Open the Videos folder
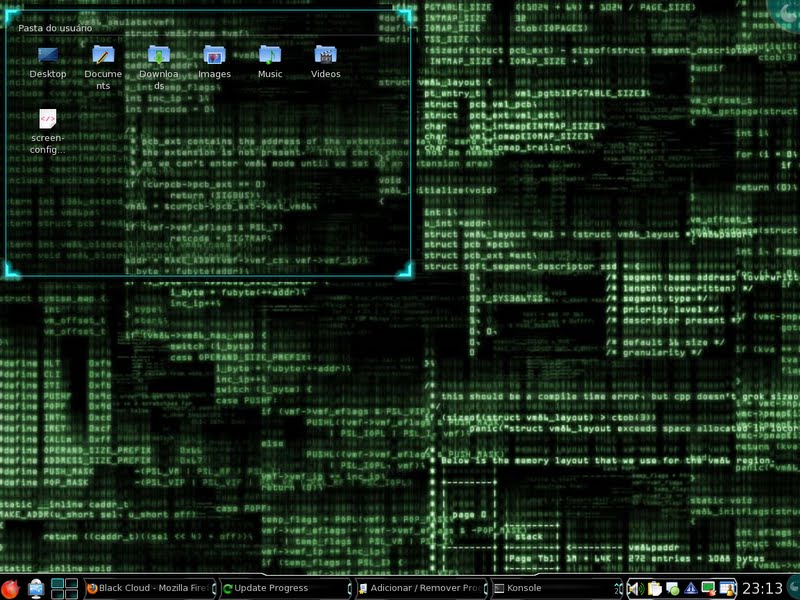800x600 pixels. [x=326, y=55]
